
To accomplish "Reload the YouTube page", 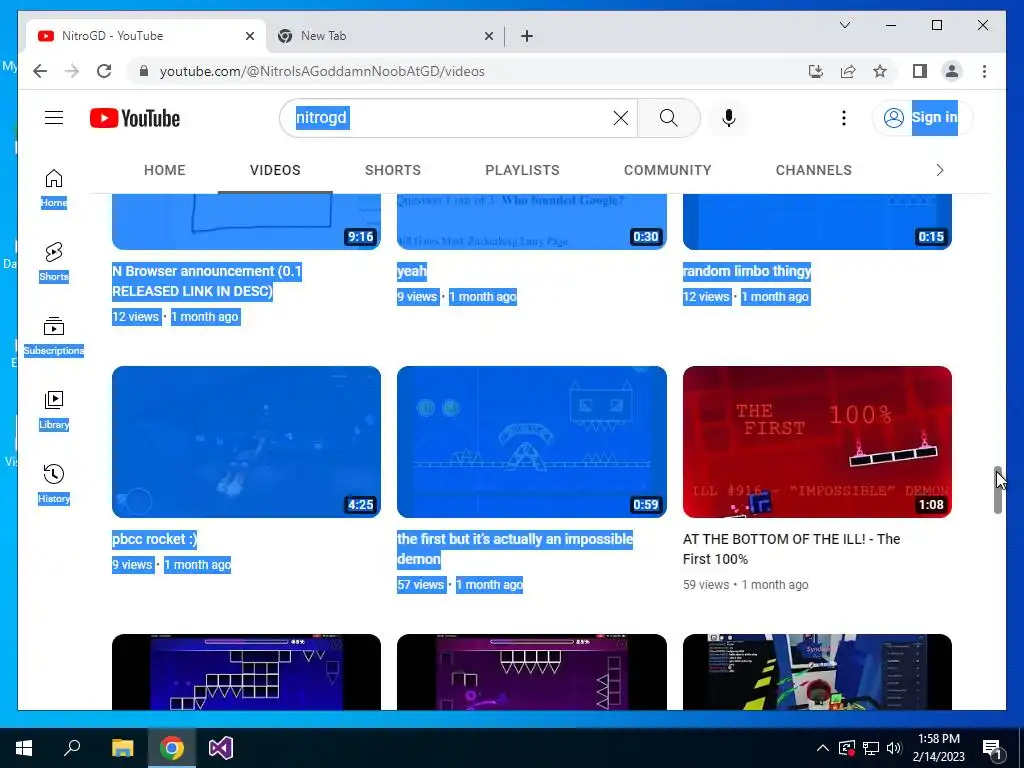I will (x=104, y=71).
